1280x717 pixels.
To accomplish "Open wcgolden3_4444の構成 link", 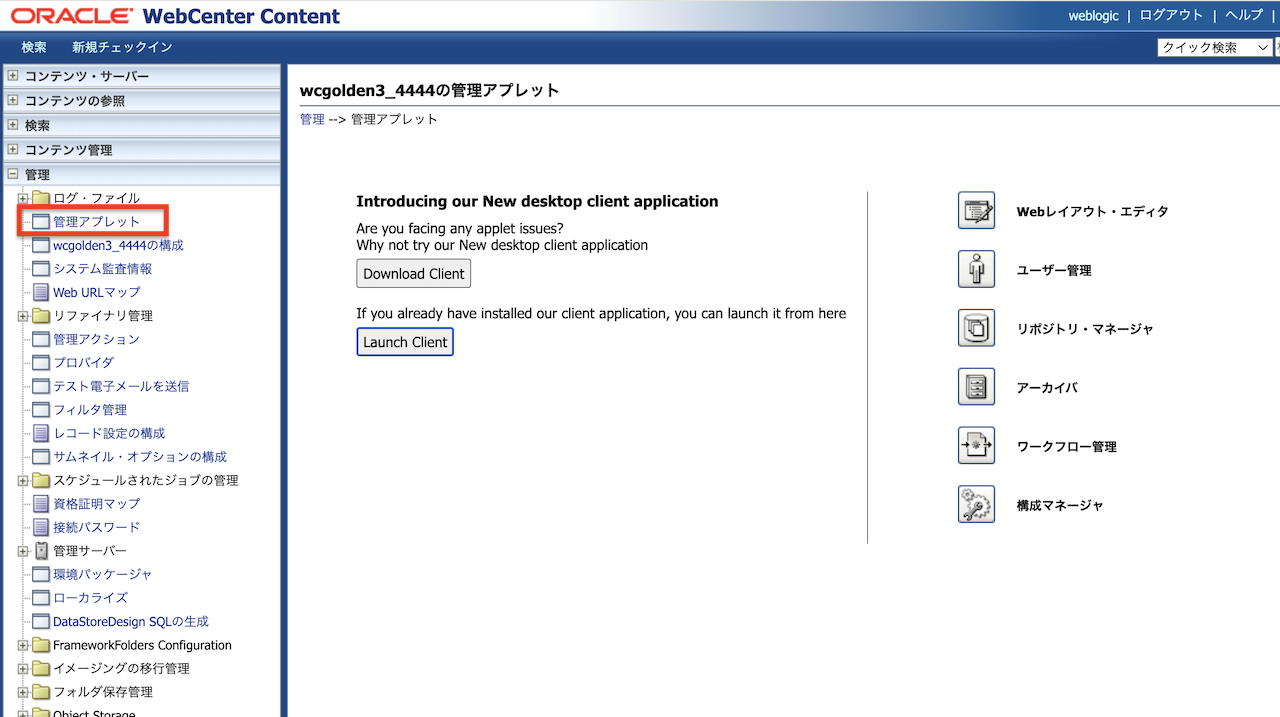I will click(118, 245).
